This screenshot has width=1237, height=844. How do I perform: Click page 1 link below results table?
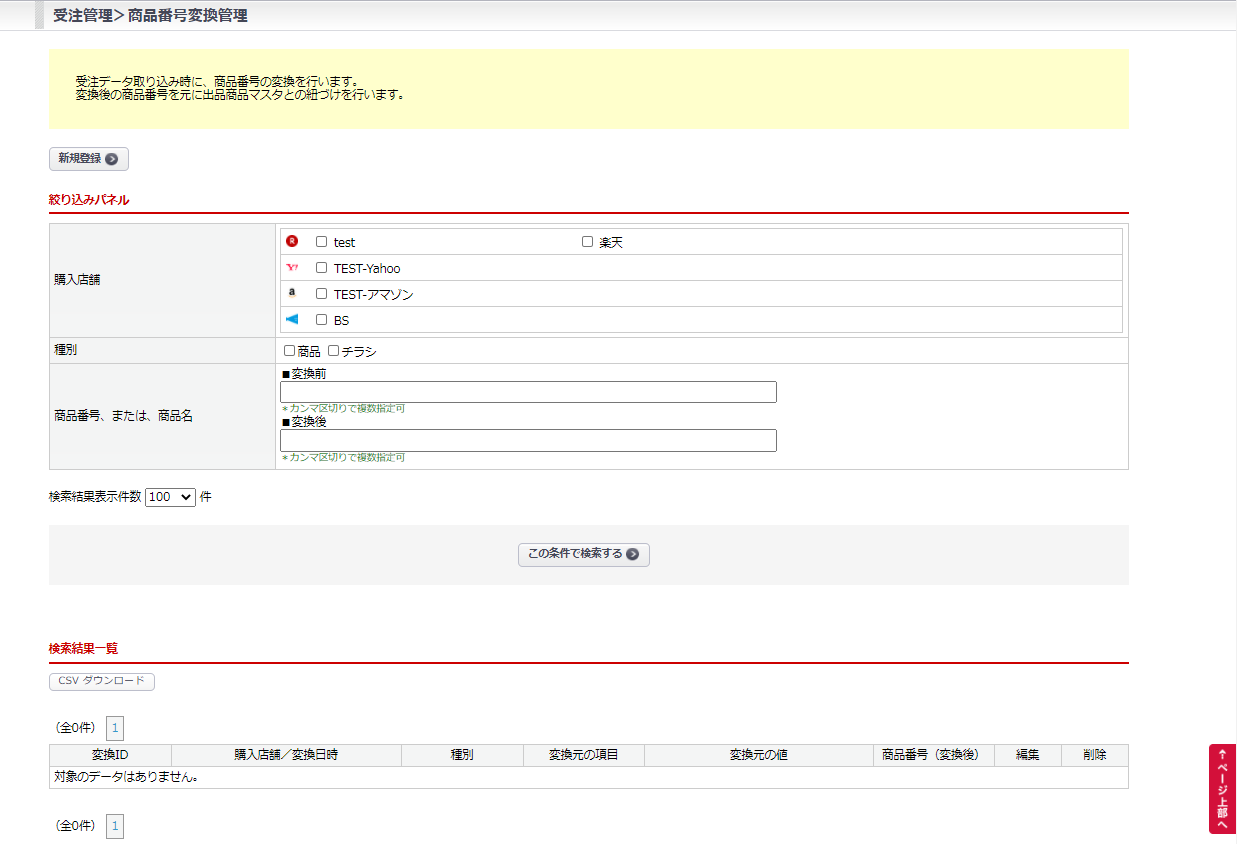click(x=115, y=826)
